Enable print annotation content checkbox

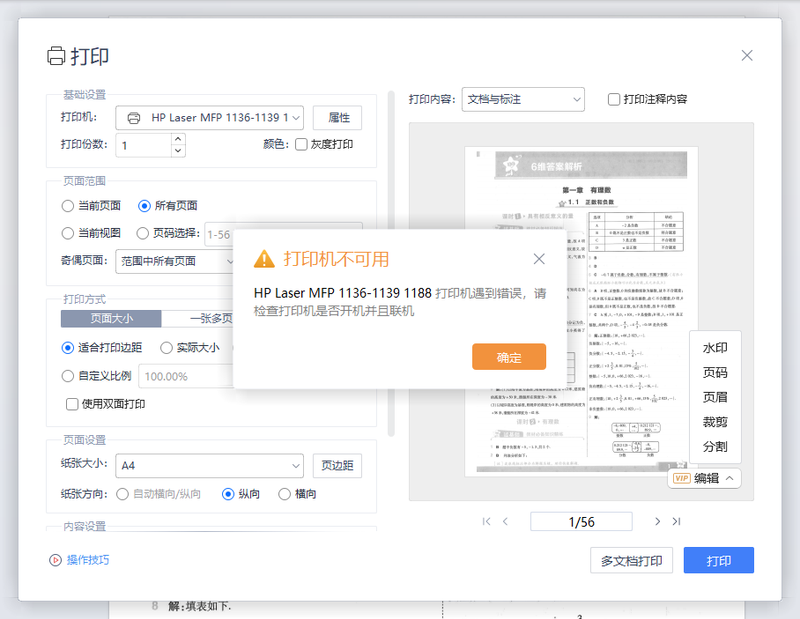pos(614,99)
